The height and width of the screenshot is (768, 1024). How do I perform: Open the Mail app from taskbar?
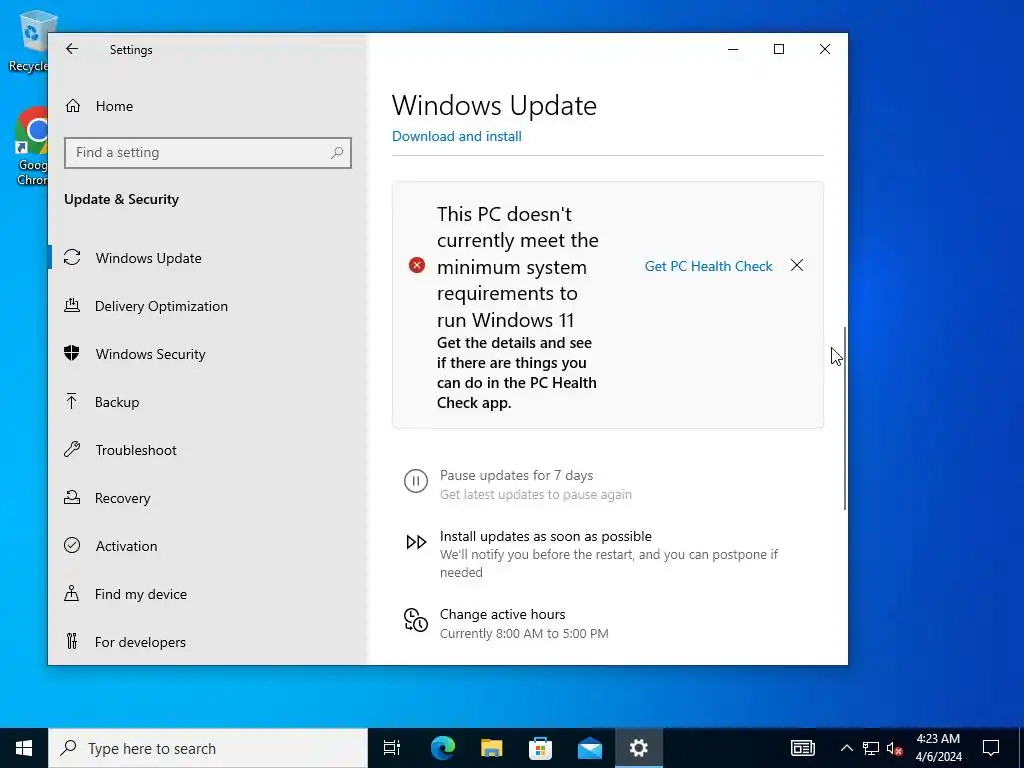[590, 748]
